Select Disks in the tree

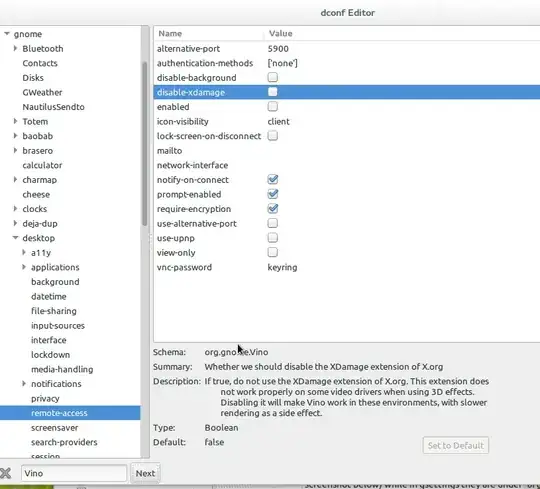pos(33,78)
